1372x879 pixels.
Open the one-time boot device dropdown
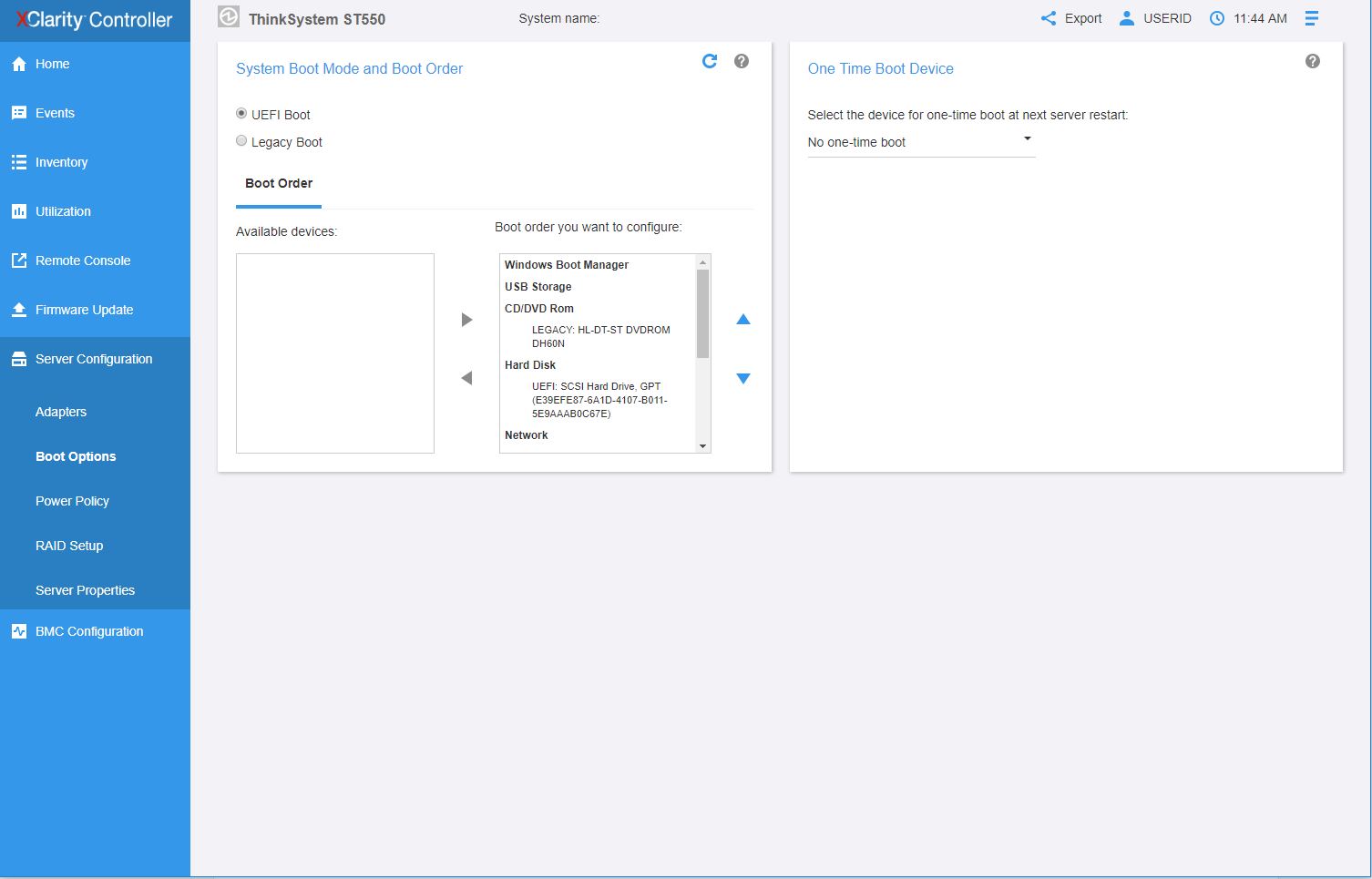(x=921, y=142)
